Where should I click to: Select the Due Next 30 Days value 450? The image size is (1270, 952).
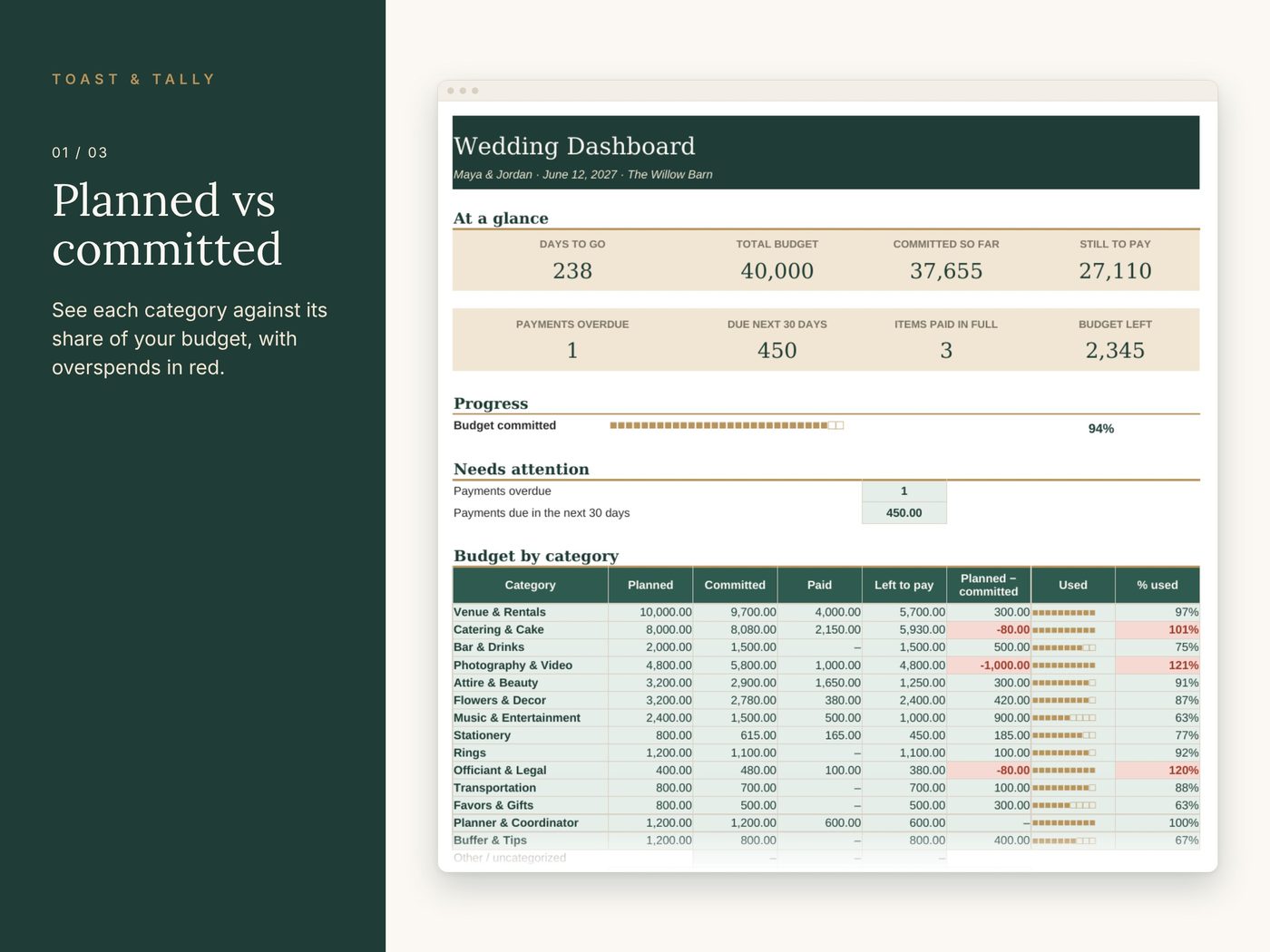pos(777,351)
